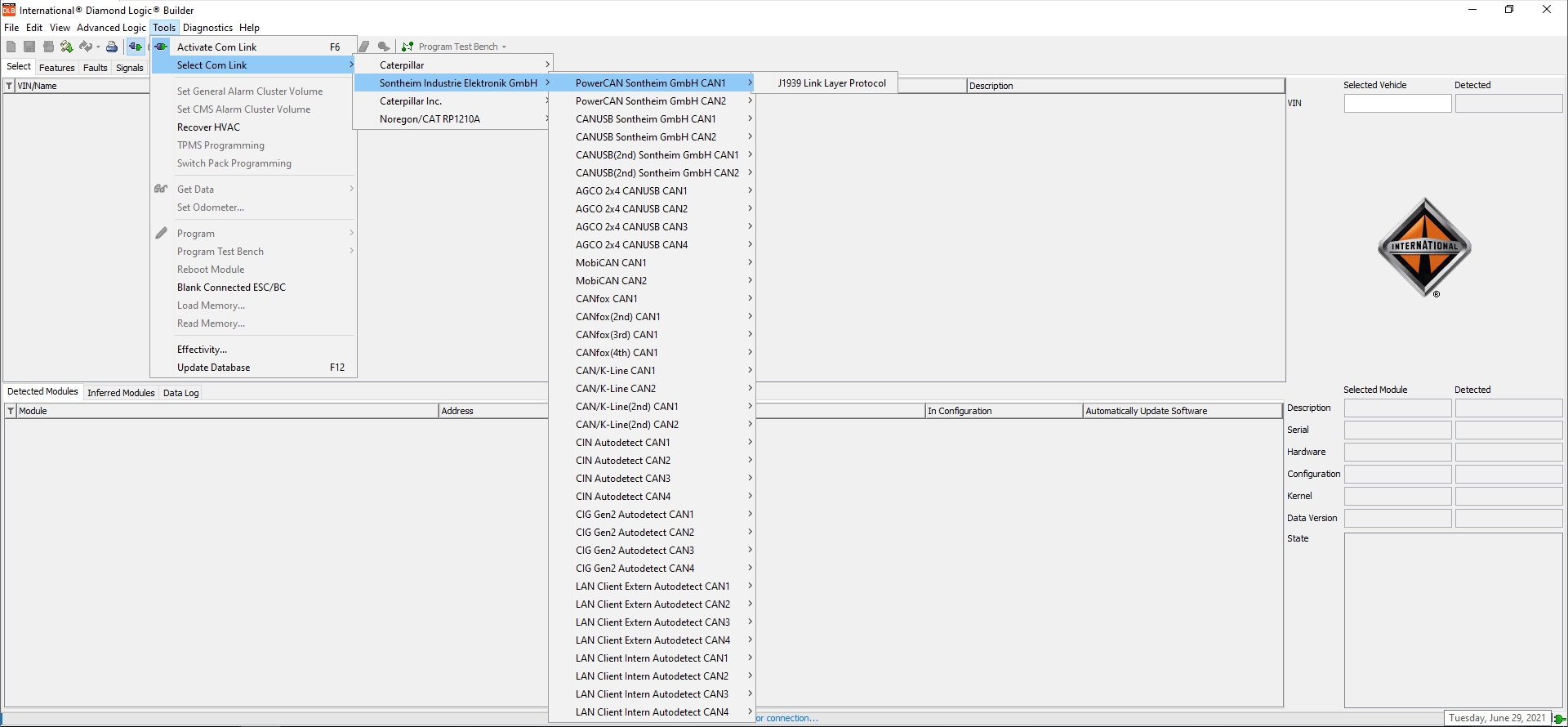Click the plug icon beside Activate Com Link

click(x=162, y=47)
